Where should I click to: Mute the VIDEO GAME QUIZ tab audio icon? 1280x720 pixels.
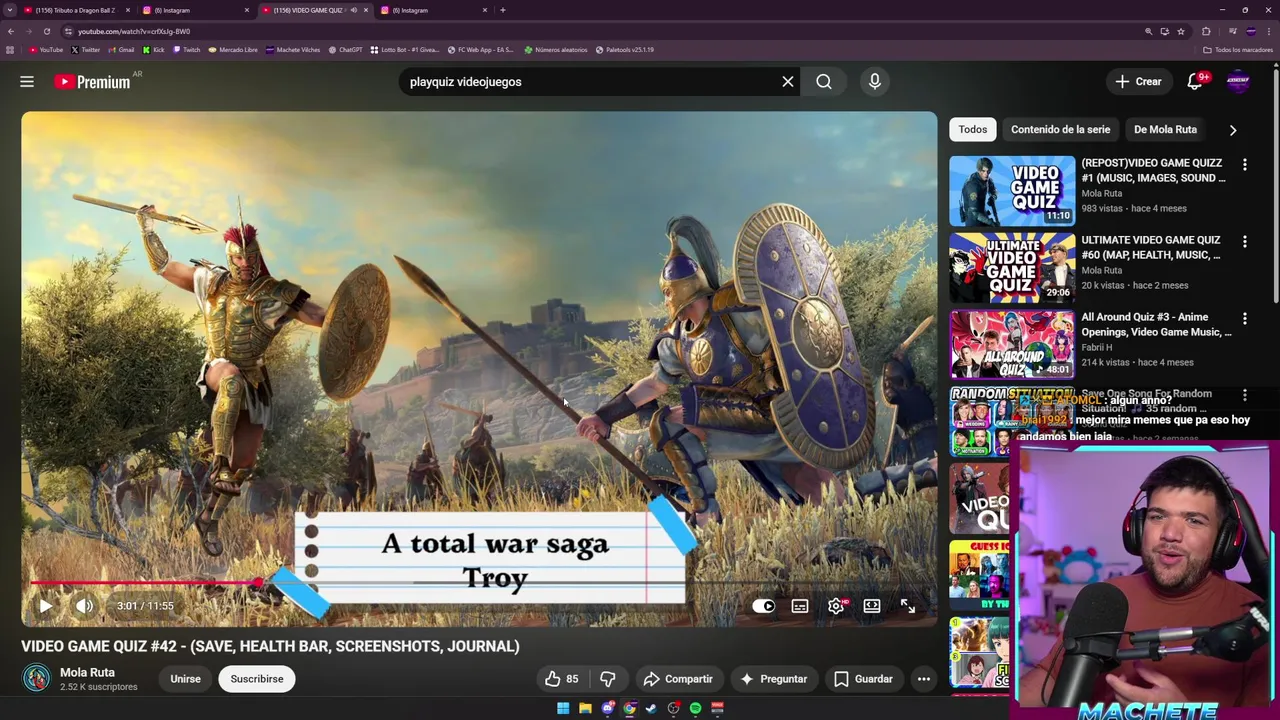click(x=353, y=10)
